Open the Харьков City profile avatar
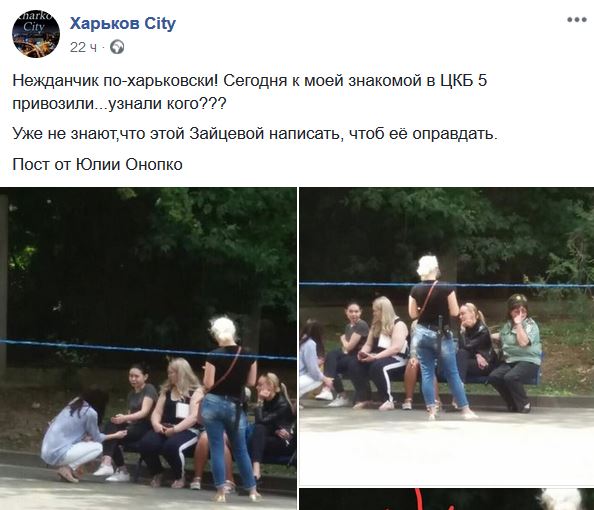The width and height of the screenshot is (594, 510). pyautogui.click(x=36, y=34)
